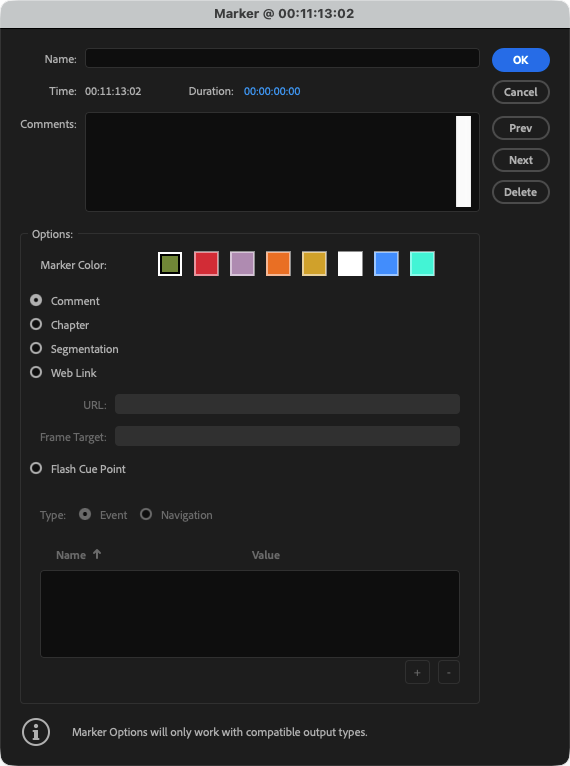Select the Chapter marker type
The height and width of the screenshot is (766, 570).
pos(36,324)
